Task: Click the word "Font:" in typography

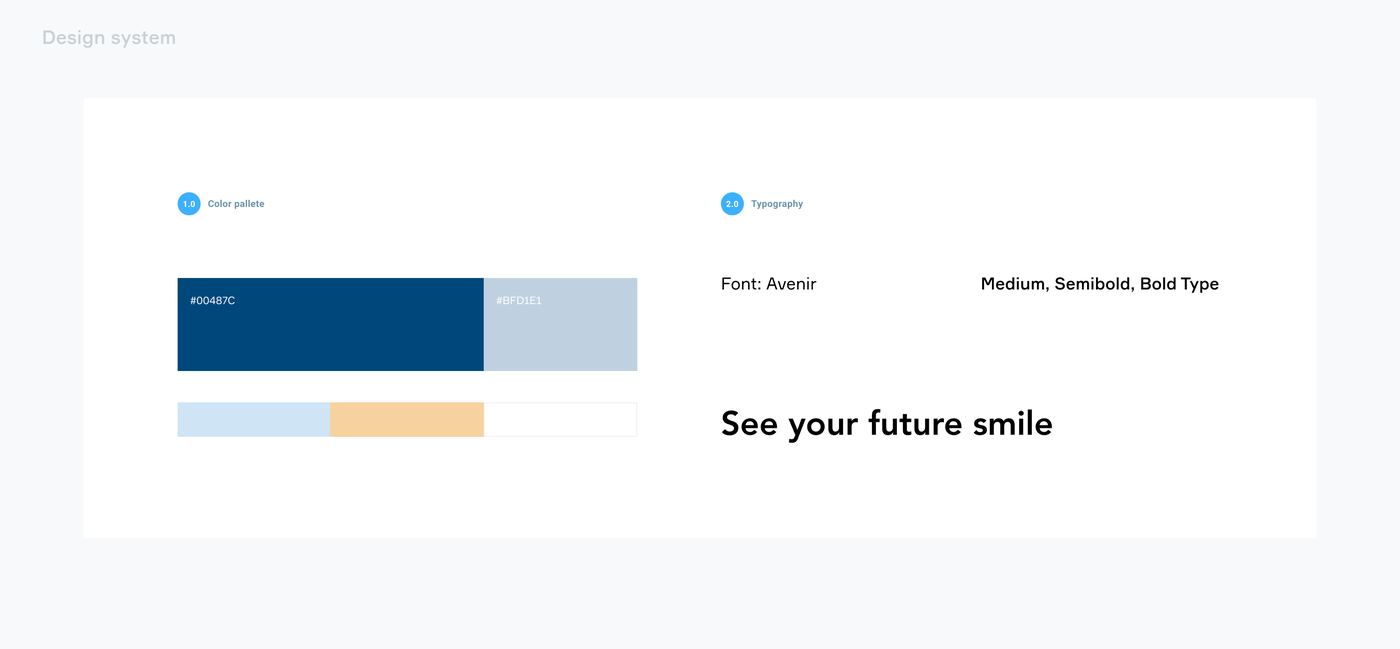Action: point(741,284)
